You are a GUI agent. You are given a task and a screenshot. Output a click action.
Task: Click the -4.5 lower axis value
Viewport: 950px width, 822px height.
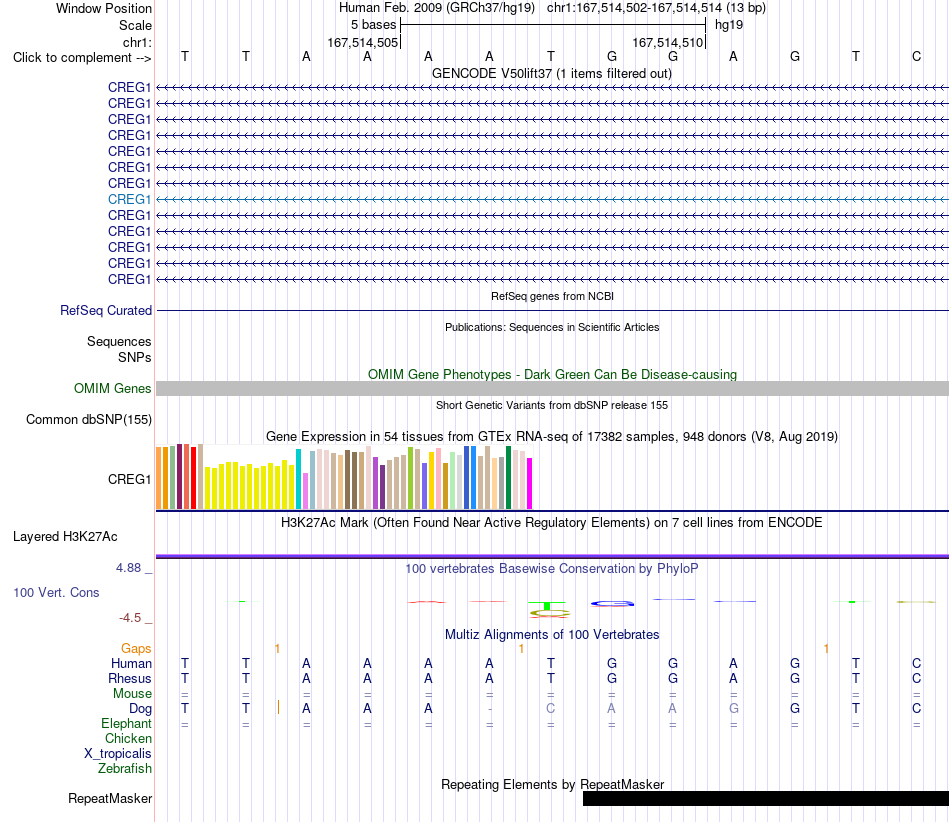130,618
